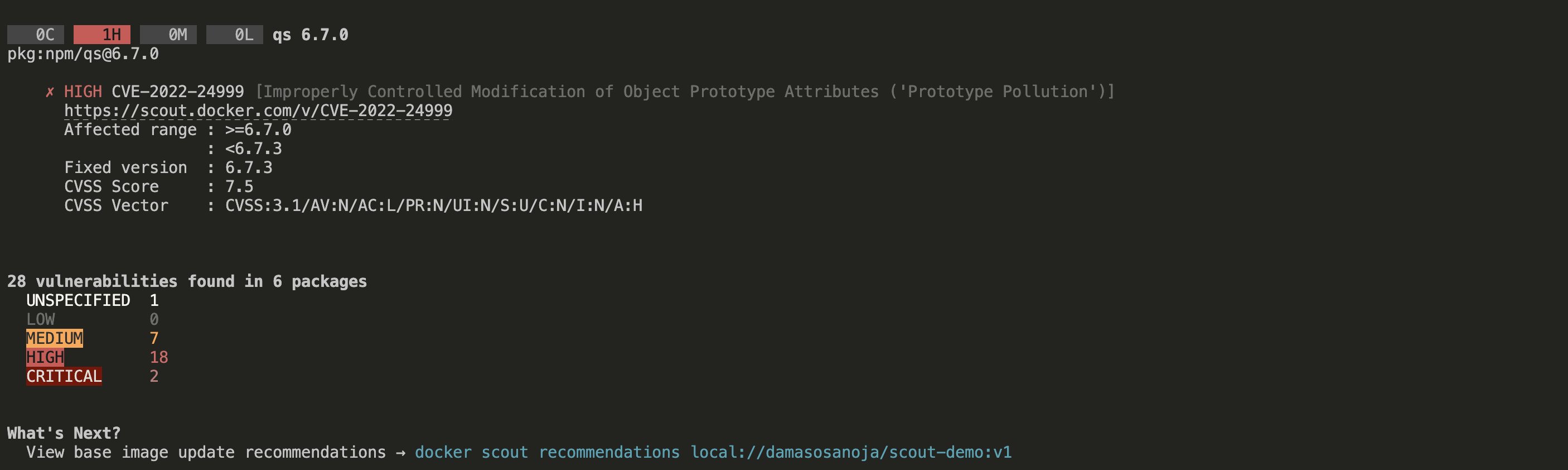Screen dimensions: 1568x470
Task: Click the gray 0M severity badge
Action: tap(168, 35)
